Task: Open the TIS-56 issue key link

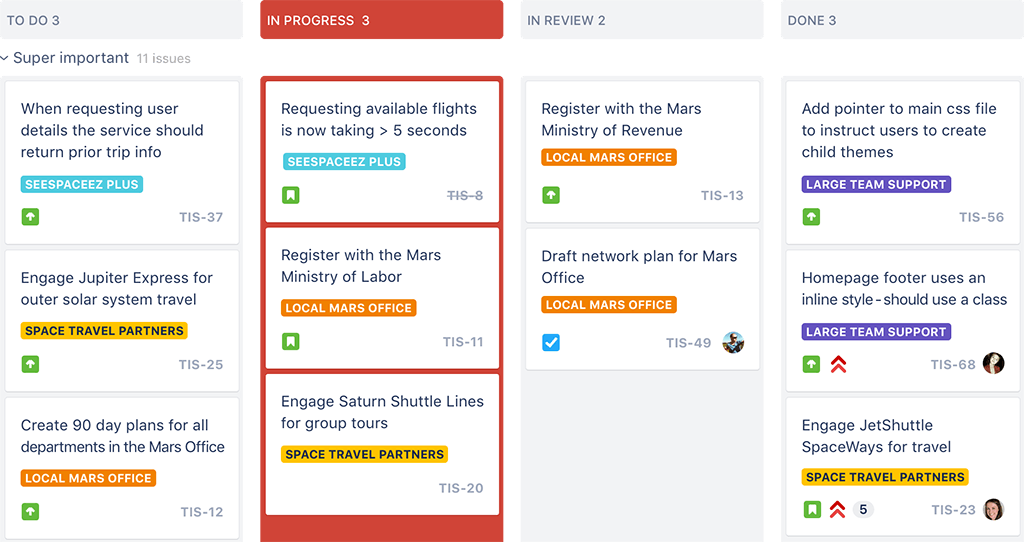Action: pos(982,217)
